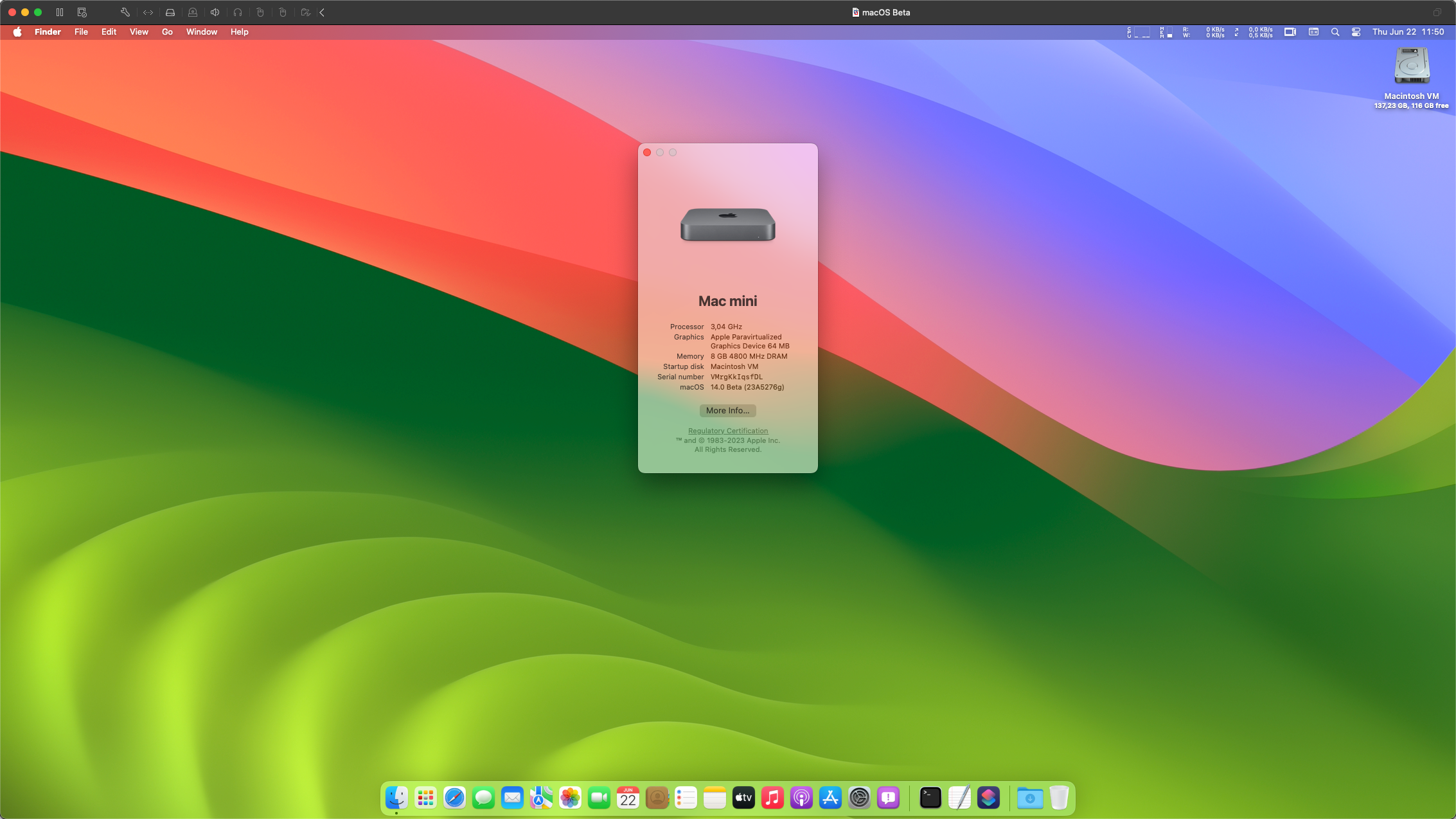
Task: Click the network arrows icon in toolbar
Action: tap(148, 12)
